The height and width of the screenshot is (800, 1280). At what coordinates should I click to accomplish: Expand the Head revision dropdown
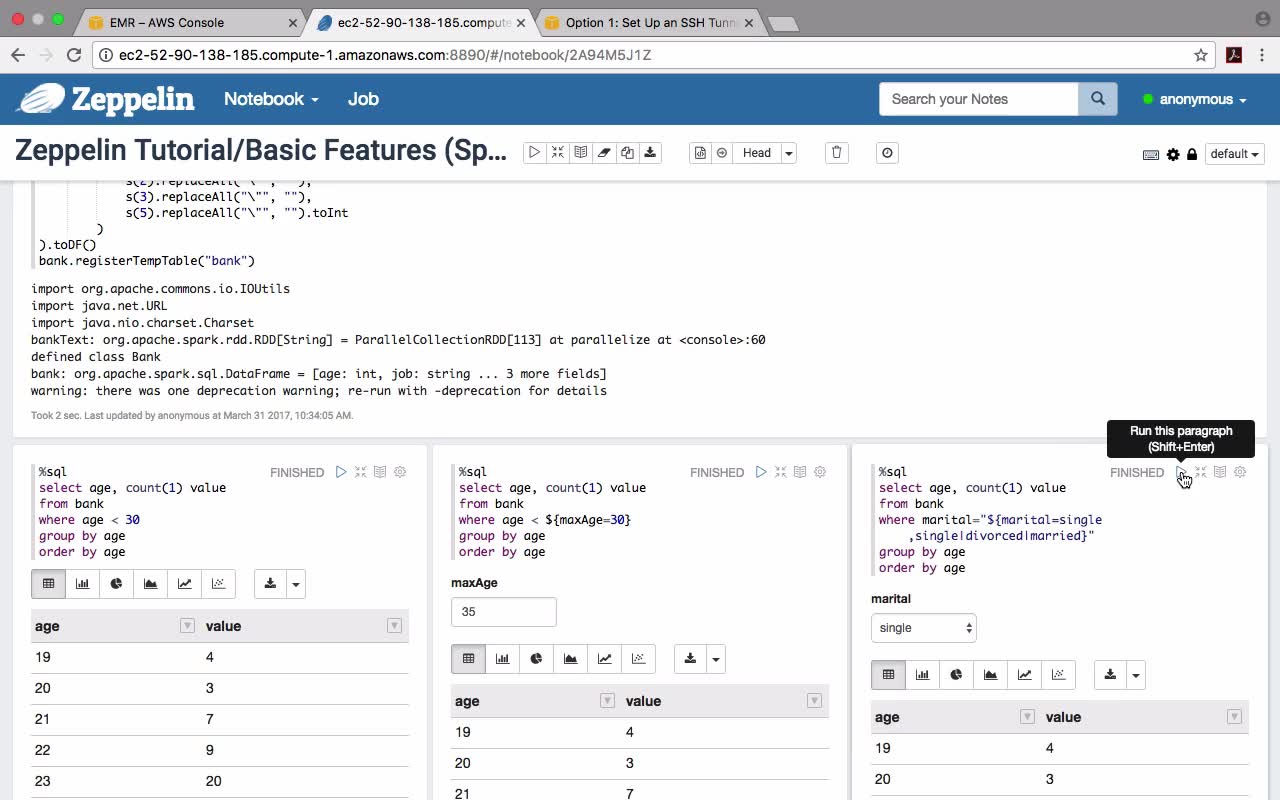[789, 153]
